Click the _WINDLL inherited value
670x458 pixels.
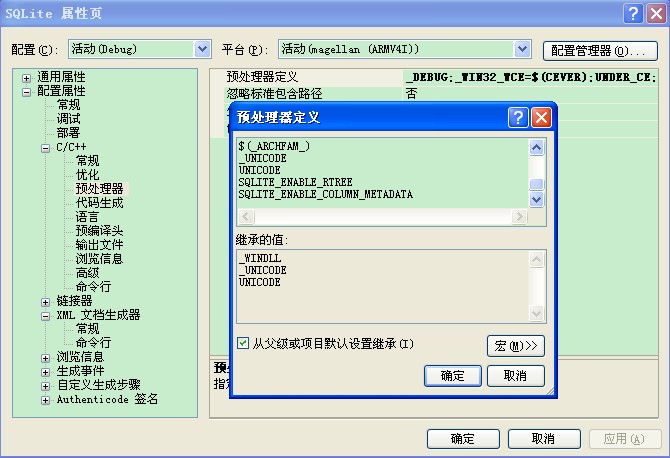tap(260, 258)
